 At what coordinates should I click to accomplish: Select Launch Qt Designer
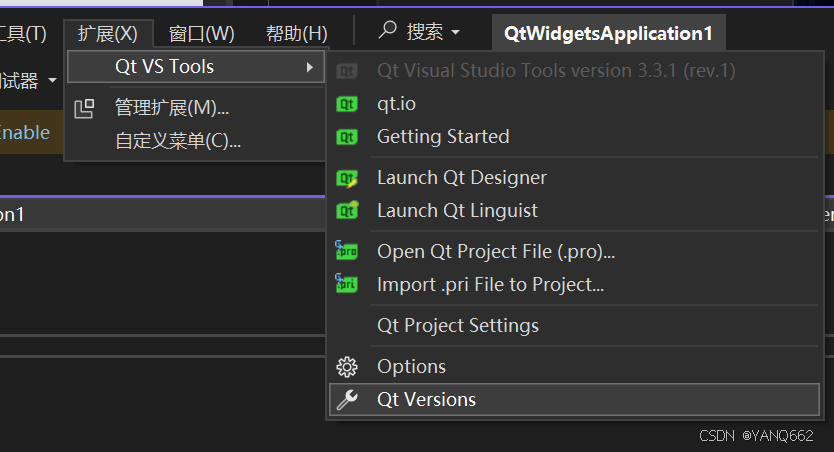[x=574, y=178]
